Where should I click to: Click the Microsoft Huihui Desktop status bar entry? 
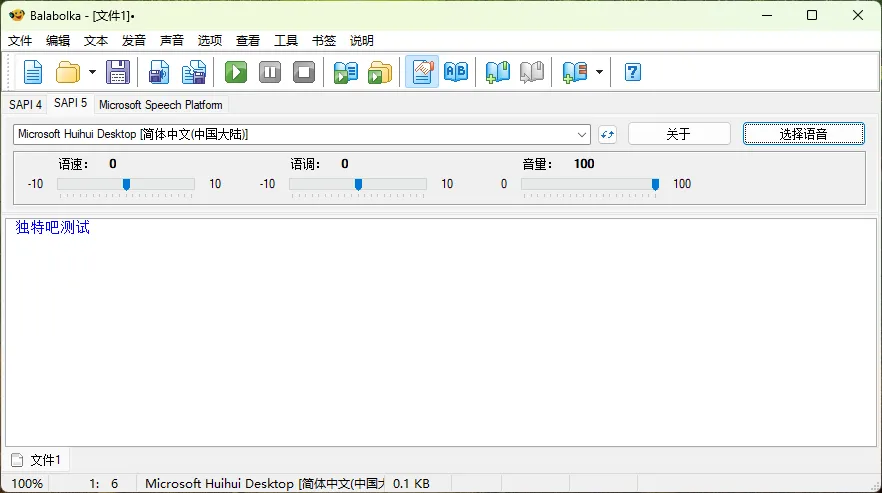[x=264, y=483]
